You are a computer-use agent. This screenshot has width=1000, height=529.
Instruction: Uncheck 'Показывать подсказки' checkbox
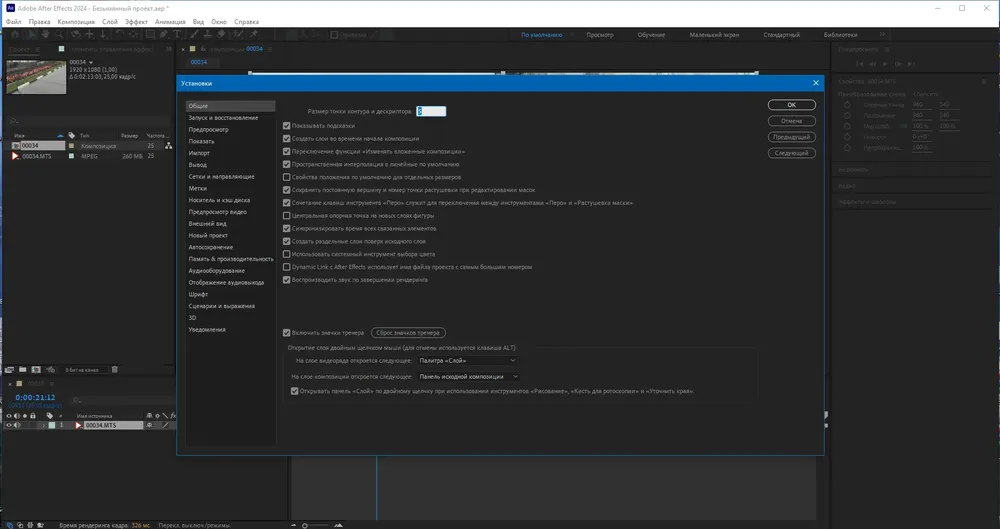tap(286, 126)
